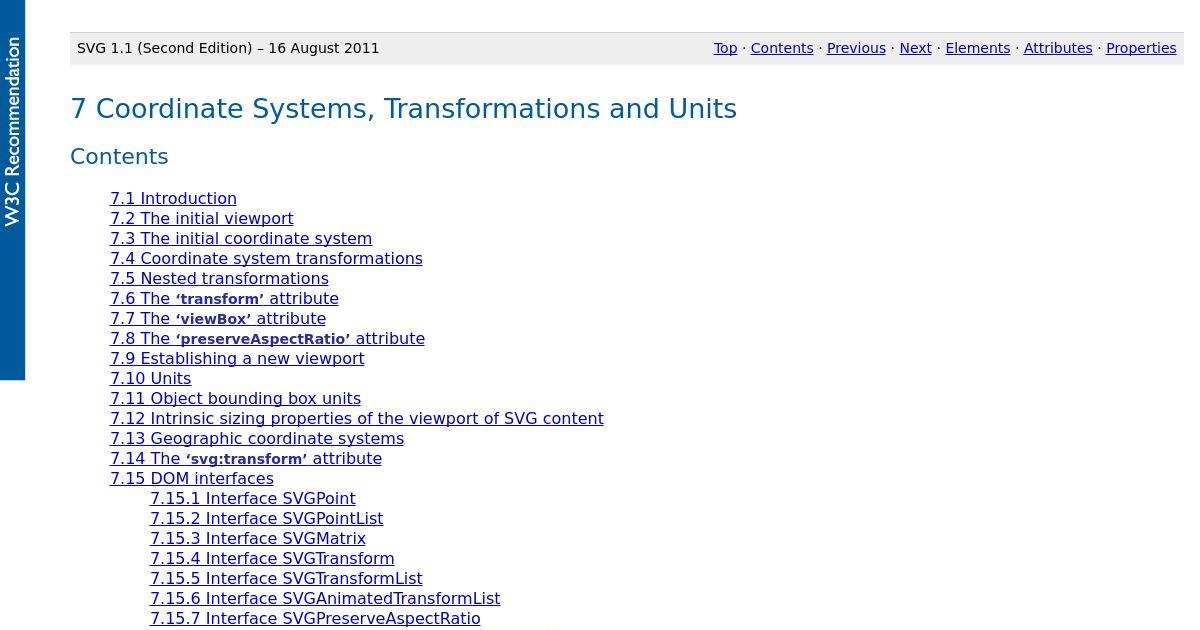Go to 7.4 Coordinate system transformations
This screenshot has height=630, width=1200.
(x=266, y=258)
